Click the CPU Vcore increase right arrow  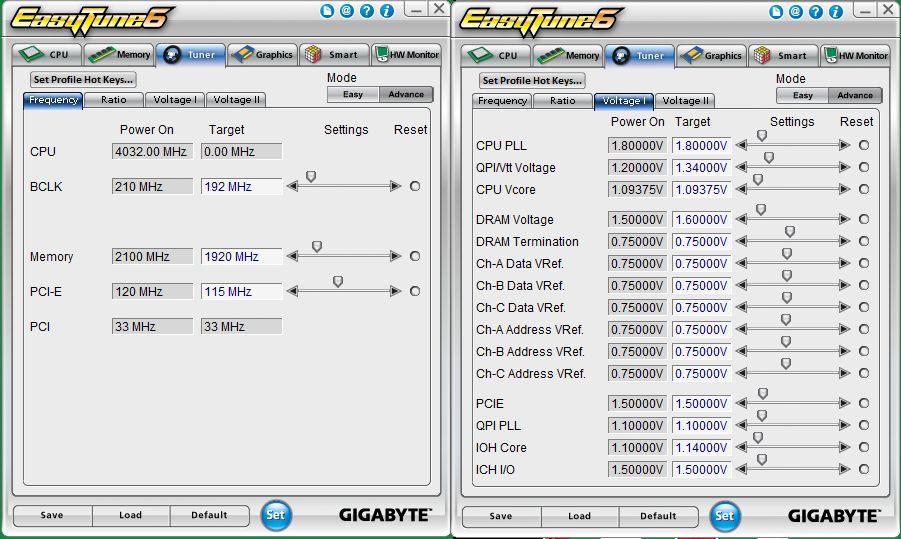[x=844, y=189]
